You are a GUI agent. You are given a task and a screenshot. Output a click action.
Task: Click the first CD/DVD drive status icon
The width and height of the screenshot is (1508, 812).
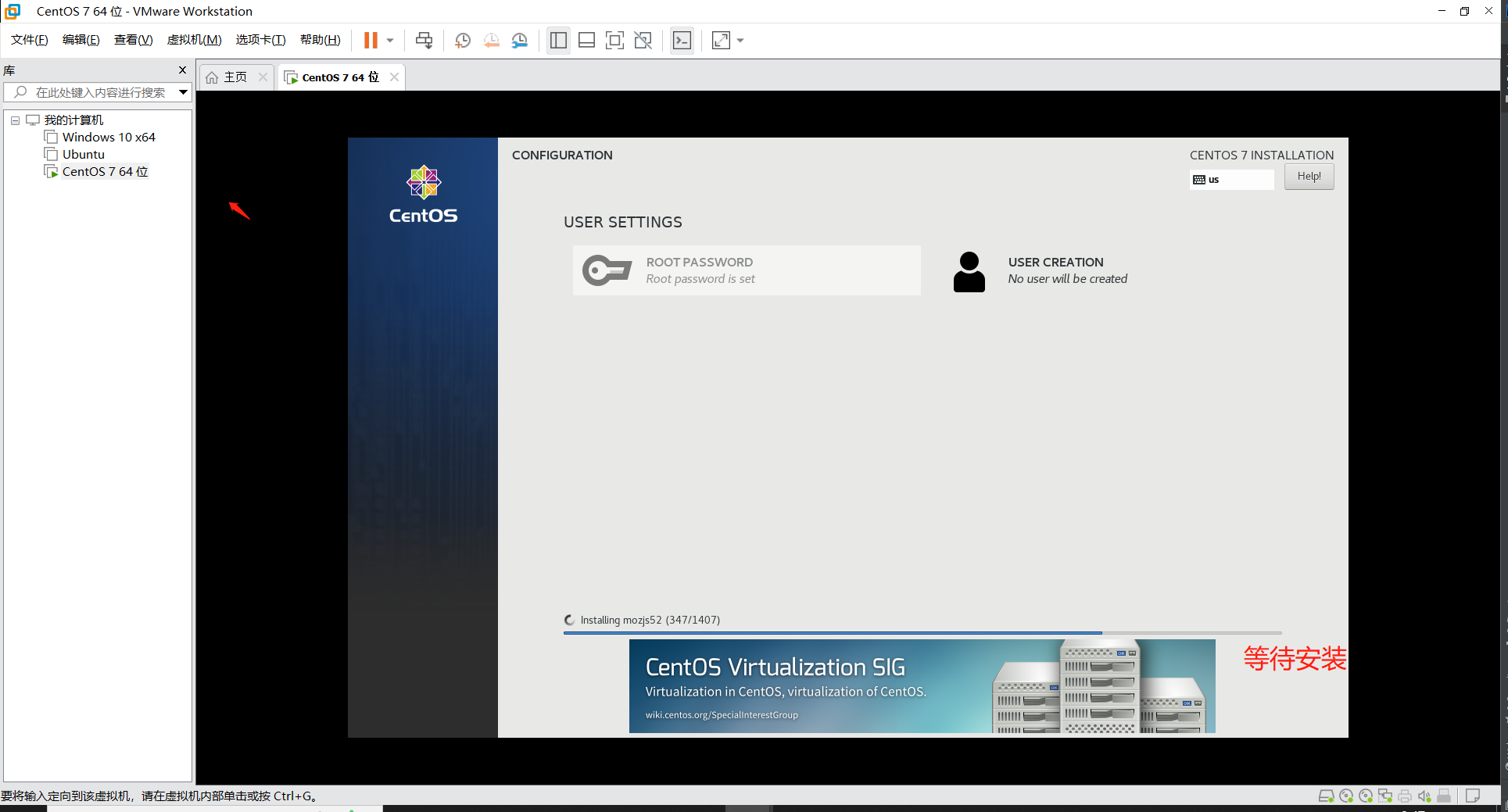coord(1346,796)
